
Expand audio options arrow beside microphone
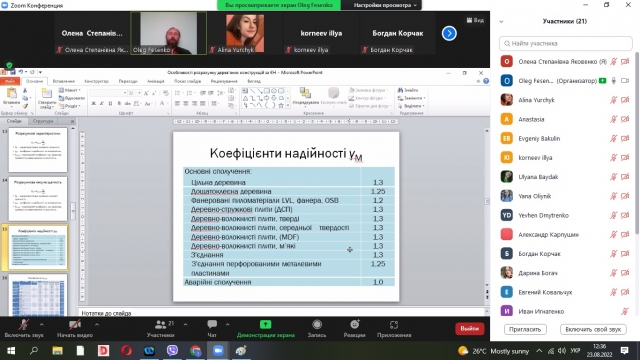pos(42,325)
